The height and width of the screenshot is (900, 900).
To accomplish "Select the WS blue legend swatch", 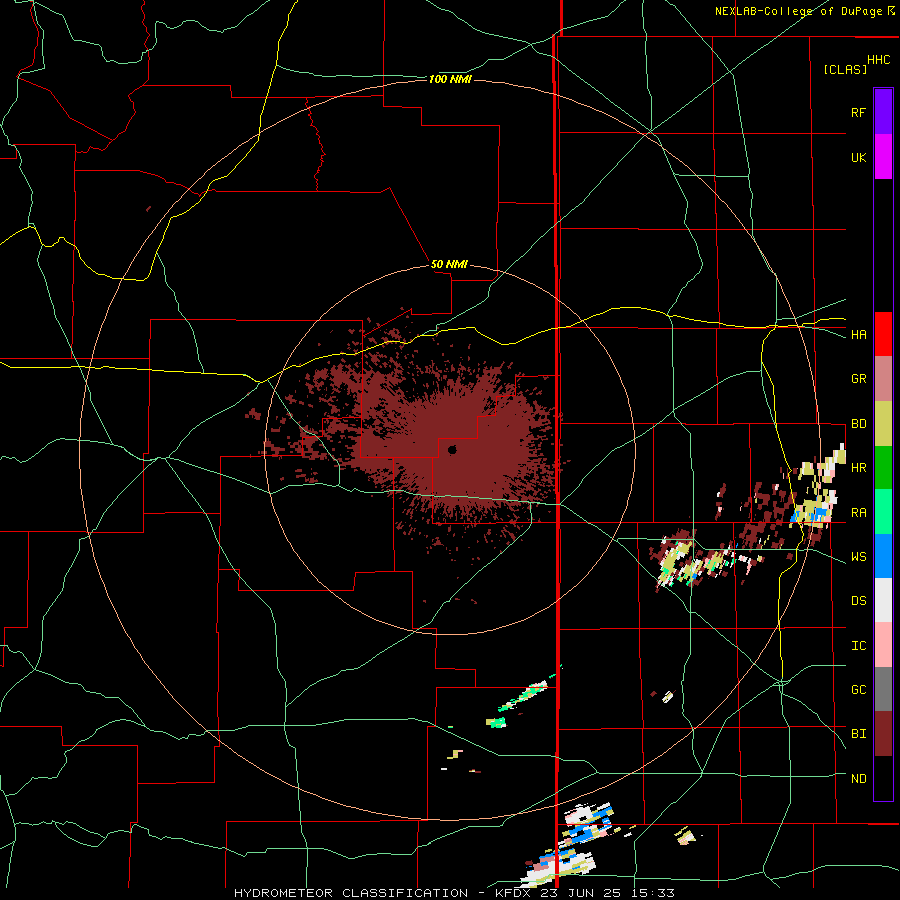I will point(883,556).
